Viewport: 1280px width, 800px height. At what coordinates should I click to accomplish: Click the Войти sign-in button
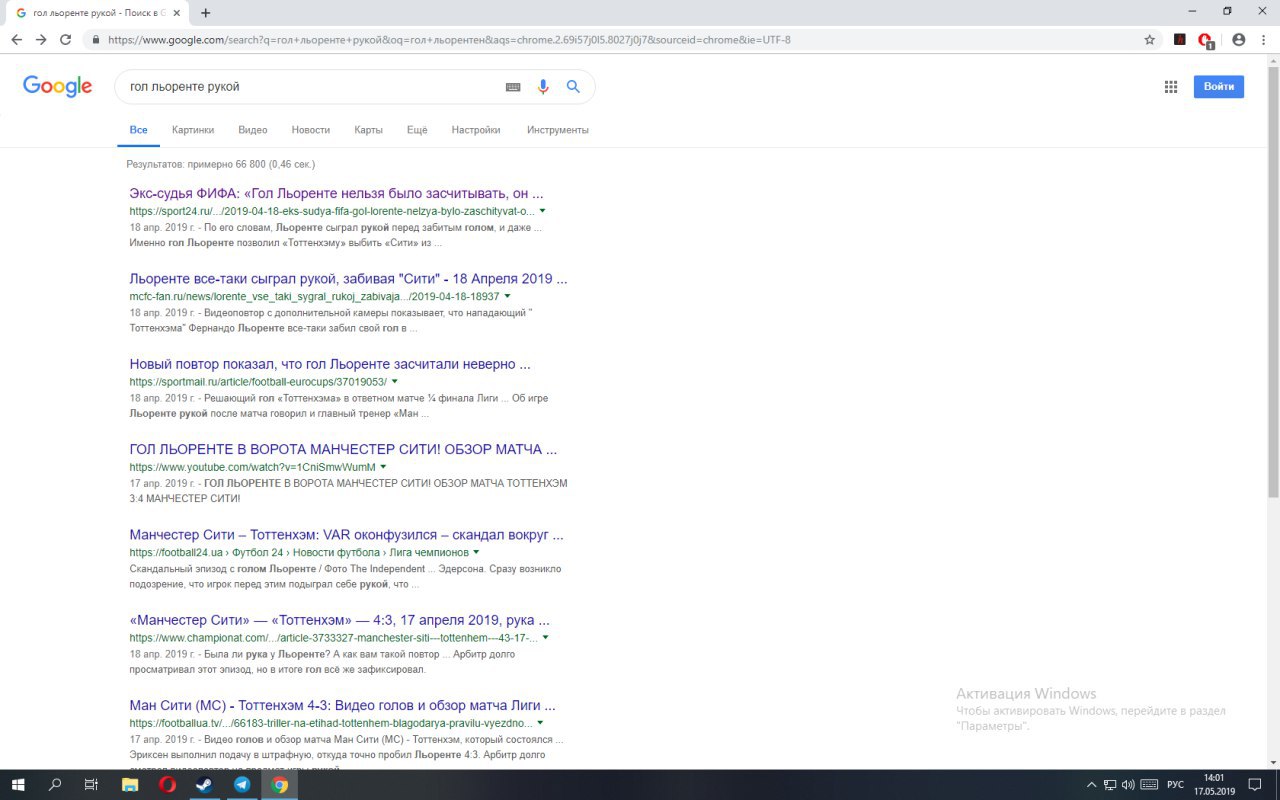coord(1219,87)
